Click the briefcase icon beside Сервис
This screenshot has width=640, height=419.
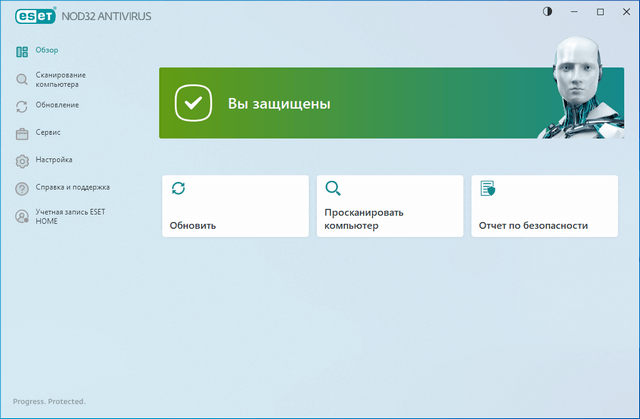(x=22, y=133)
